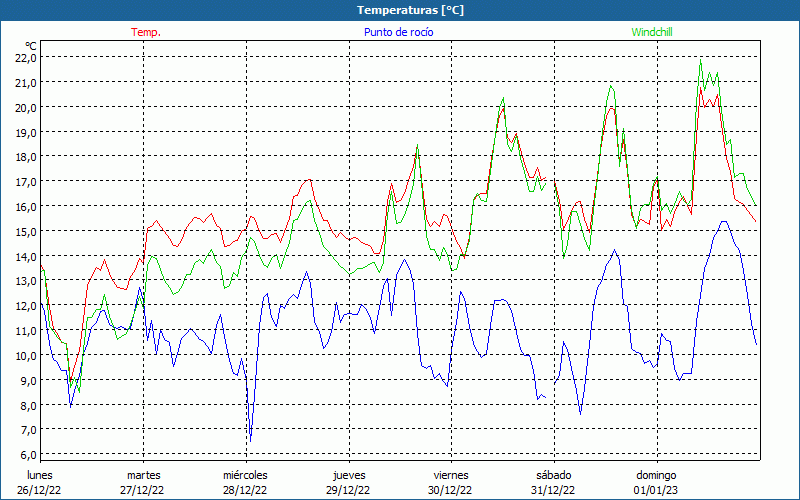800x500 pixels.
Task: Click the 28/12/22 date label
Action: [x=244, y=491]
